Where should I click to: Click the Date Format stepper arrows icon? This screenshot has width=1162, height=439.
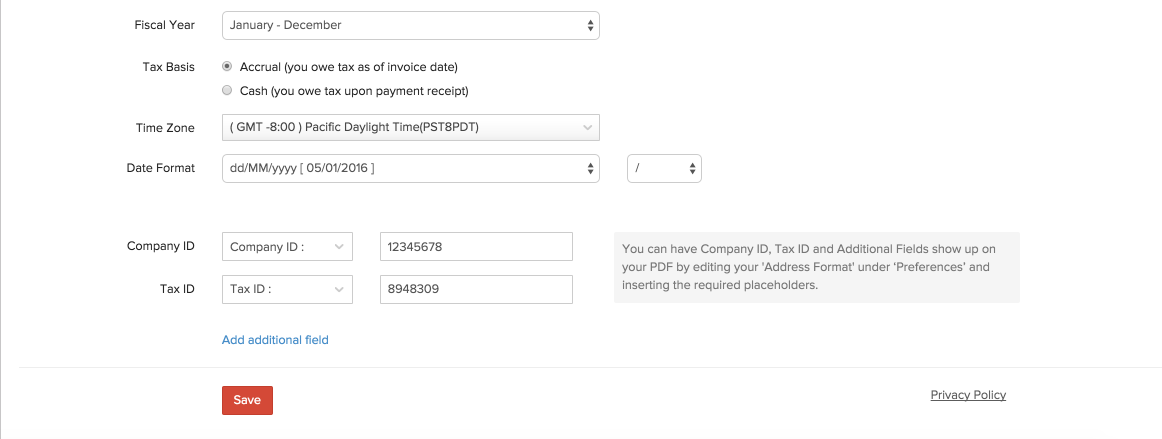tap(590, 168)
